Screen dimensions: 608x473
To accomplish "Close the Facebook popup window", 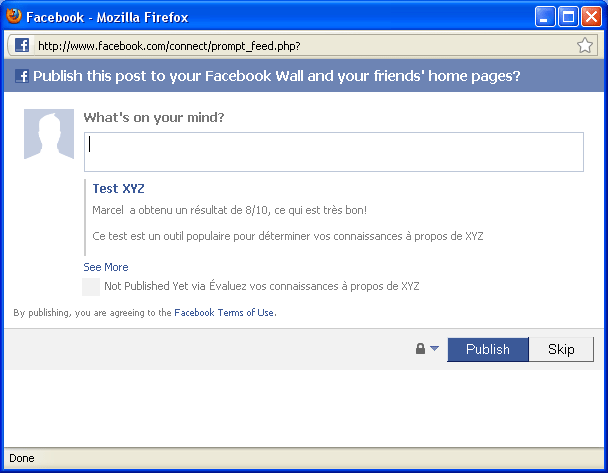I will tap(591, 17).
